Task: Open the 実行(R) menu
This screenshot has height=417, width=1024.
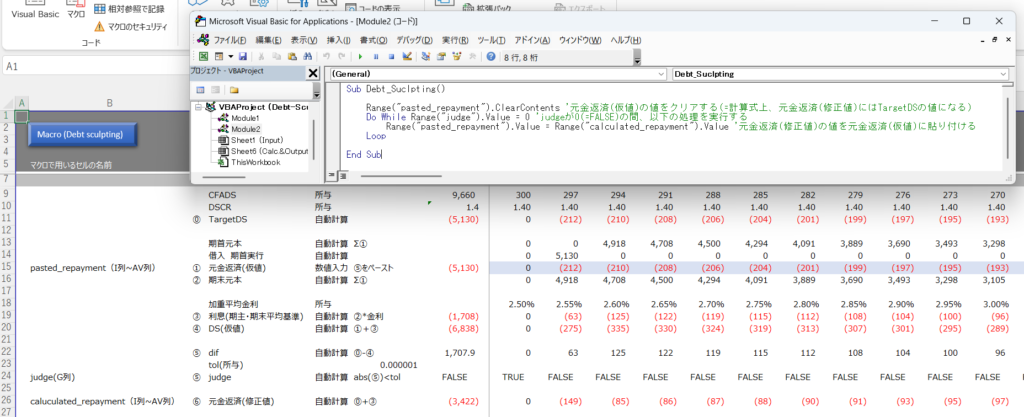Action: point(455,39)
